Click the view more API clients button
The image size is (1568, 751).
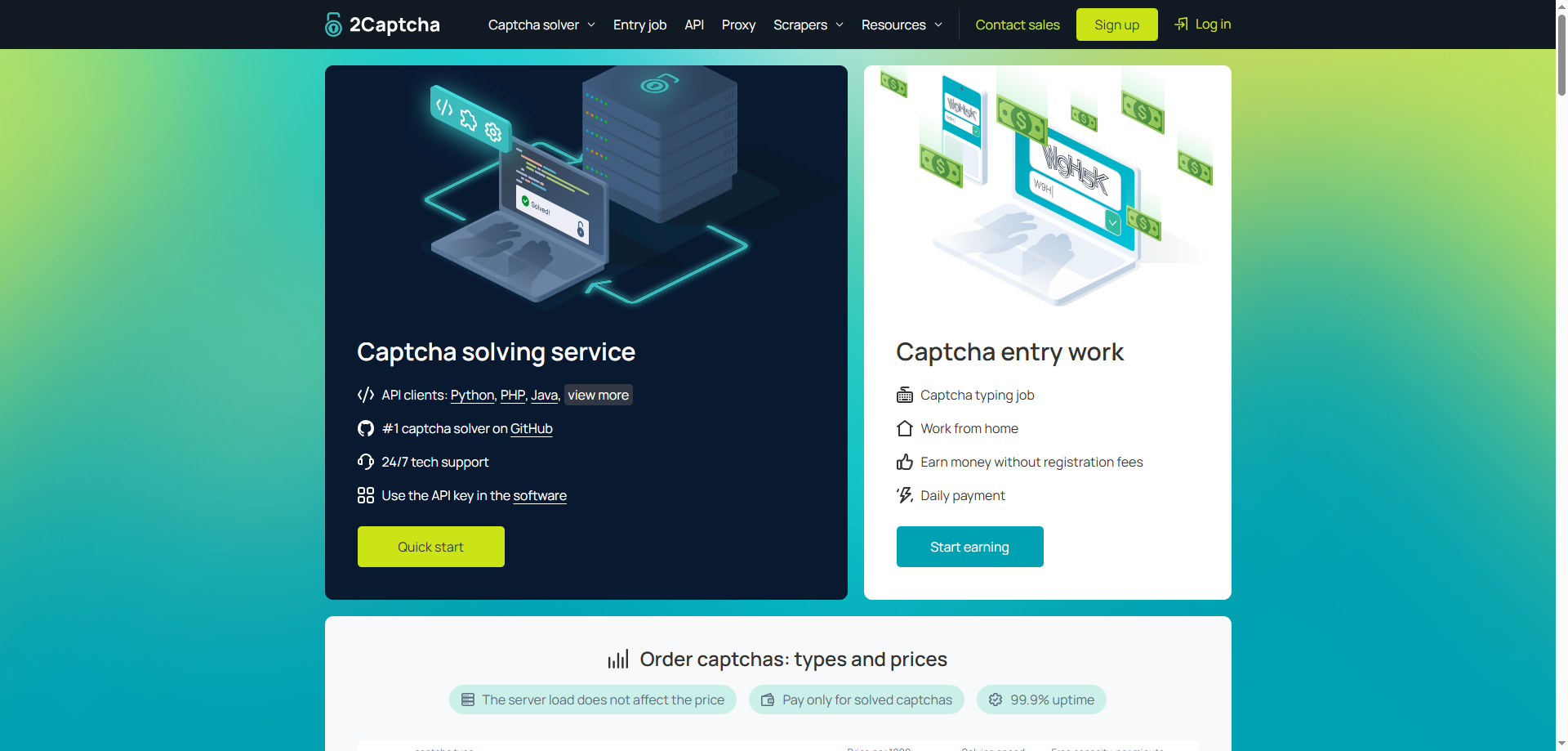[599, 395]
